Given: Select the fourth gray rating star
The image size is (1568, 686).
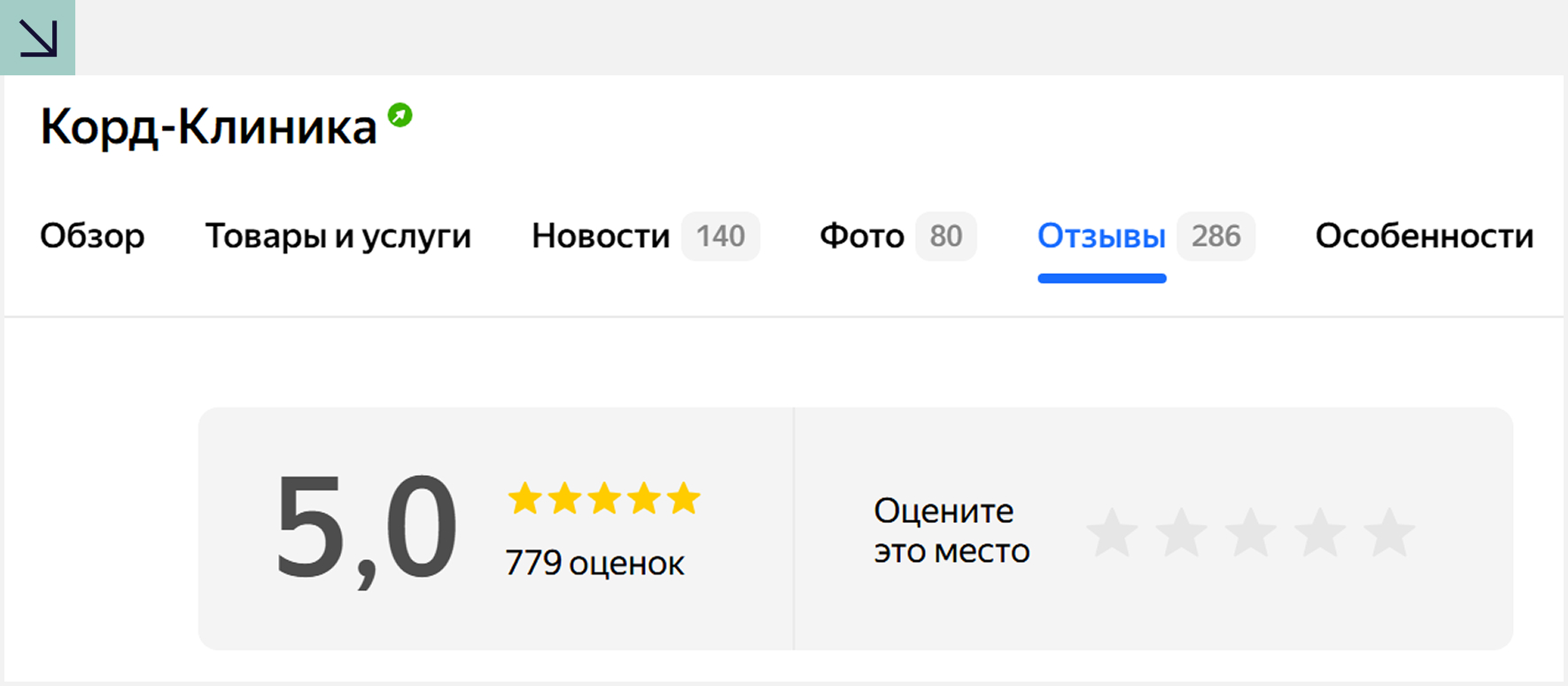Looking at the screenshot, I should pyautogui.click(x=1320, y=534).
